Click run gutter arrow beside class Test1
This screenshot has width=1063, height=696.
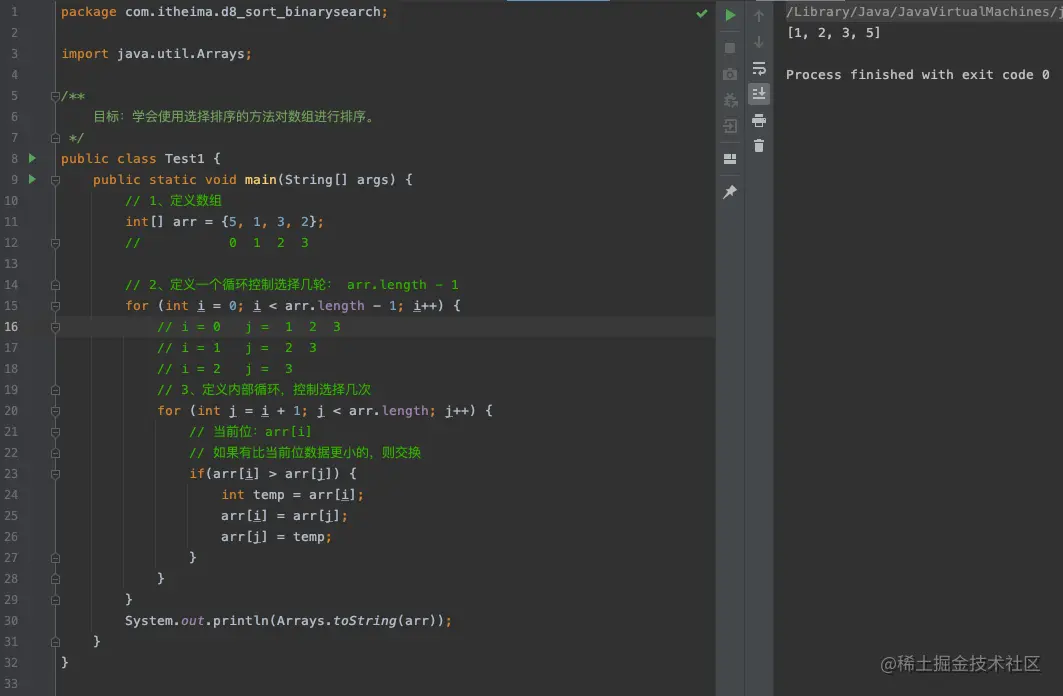point(32,158)
